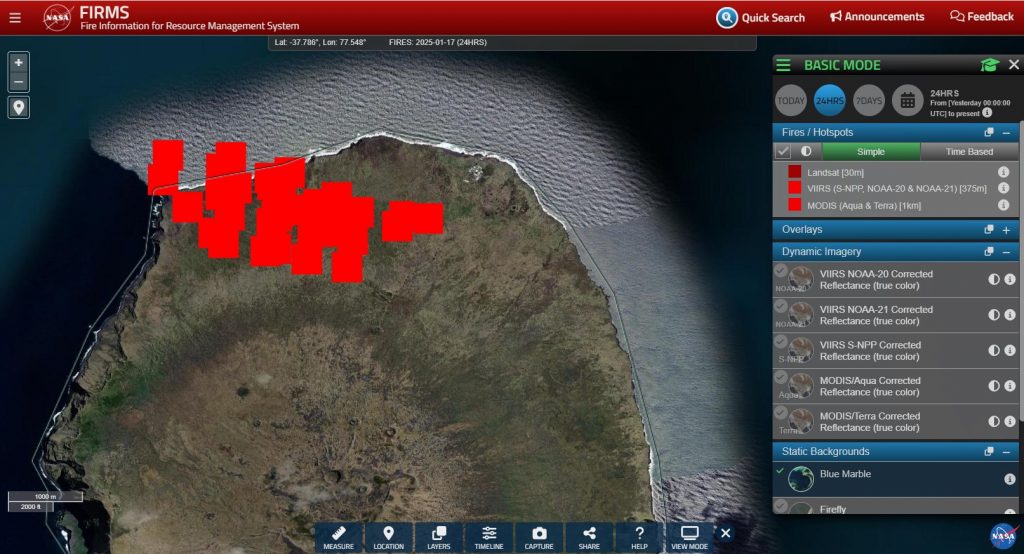Select the 7DAYS time range
1024x554 pixels.
tap(869, 101)
